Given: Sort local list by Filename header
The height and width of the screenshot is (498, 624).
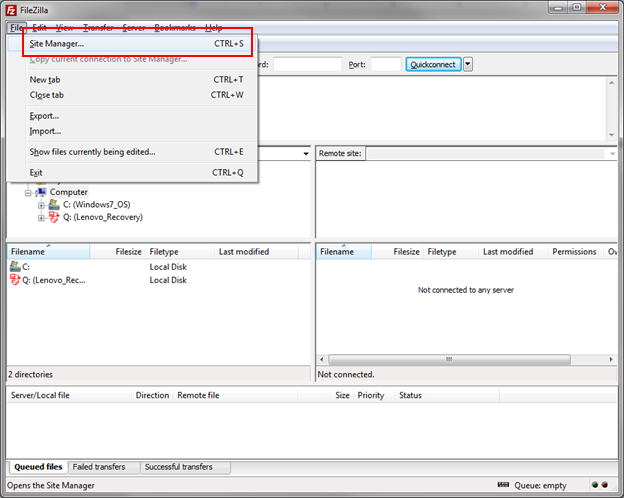Looking at the screenshot, I should (x=49, y=252).
